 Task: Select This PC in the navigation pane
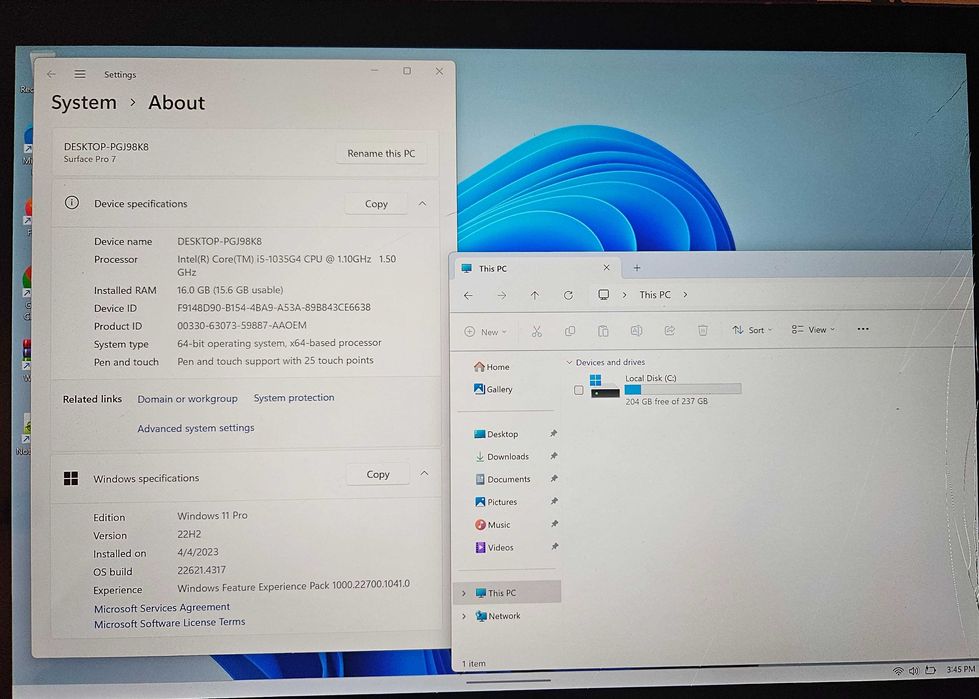(x=508, y=592)
